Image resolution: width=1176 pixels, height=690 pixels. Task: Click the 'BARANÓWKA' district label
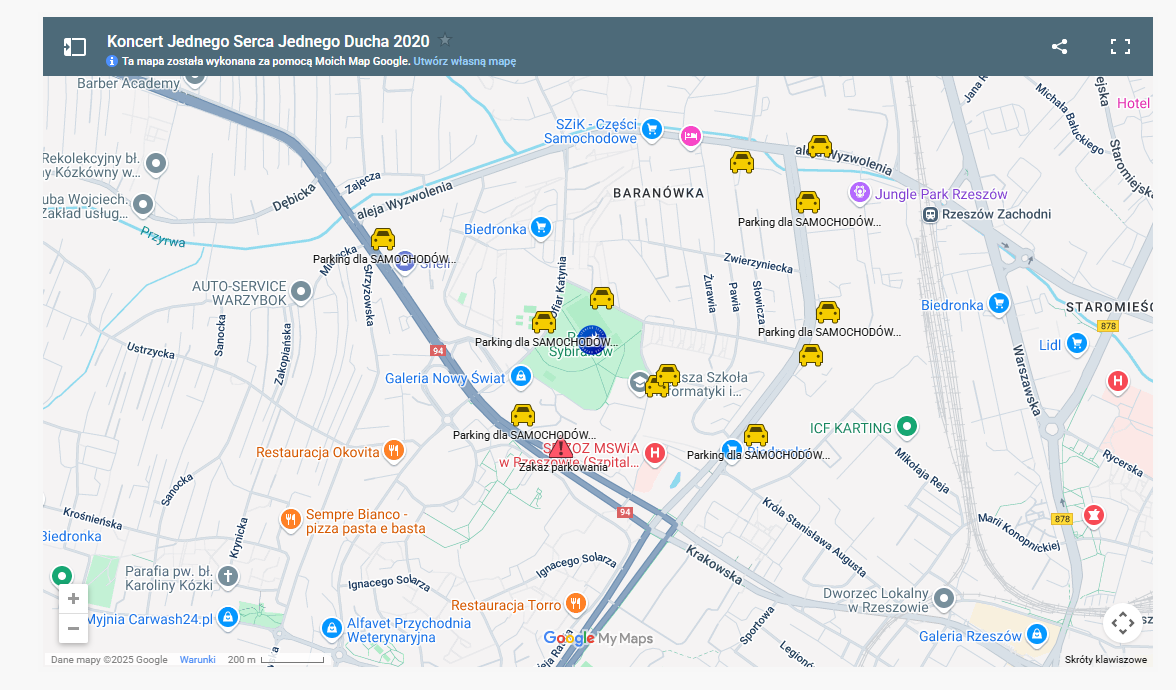click(x=658, y=193)
